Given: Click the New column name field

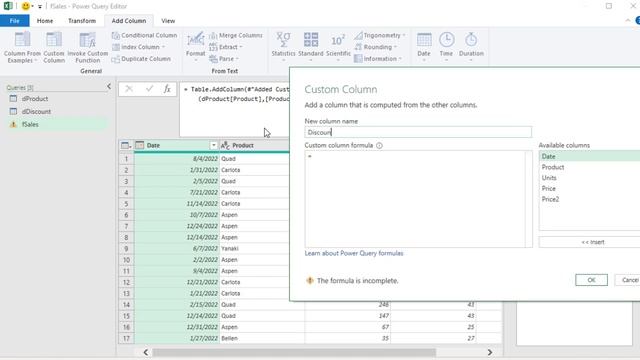Looking at the screenshot, I should pos(418,132).
